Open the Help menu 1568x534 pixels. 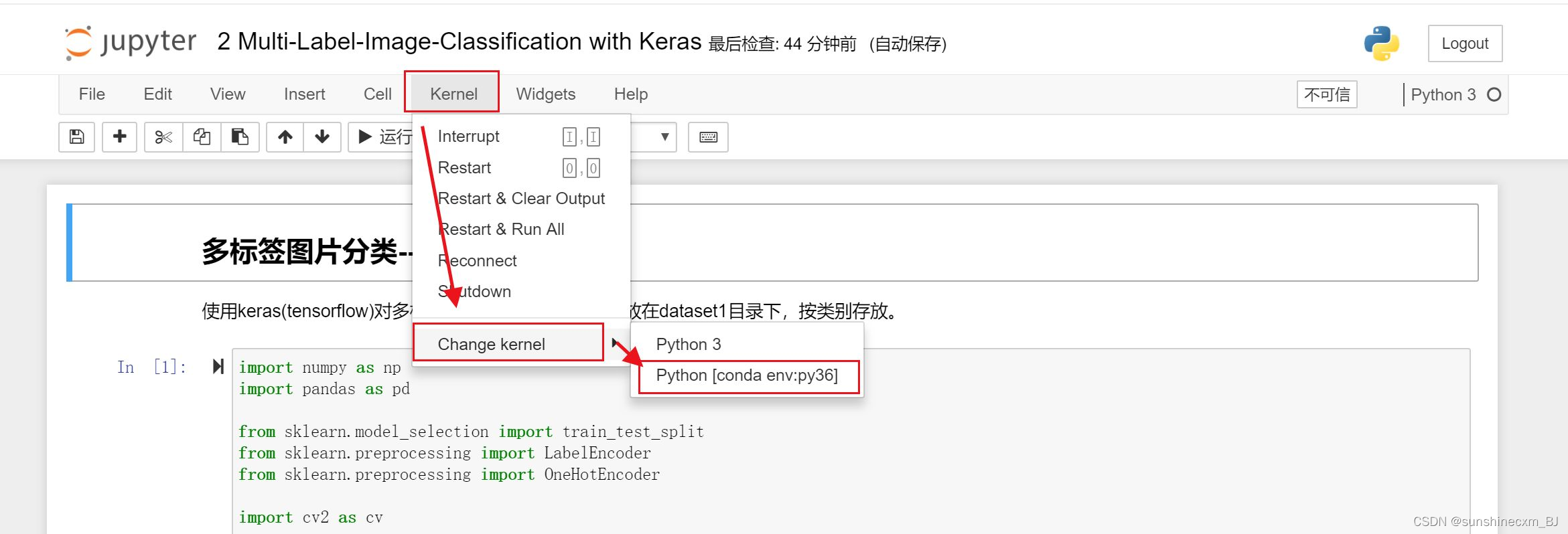coord(631,94)
